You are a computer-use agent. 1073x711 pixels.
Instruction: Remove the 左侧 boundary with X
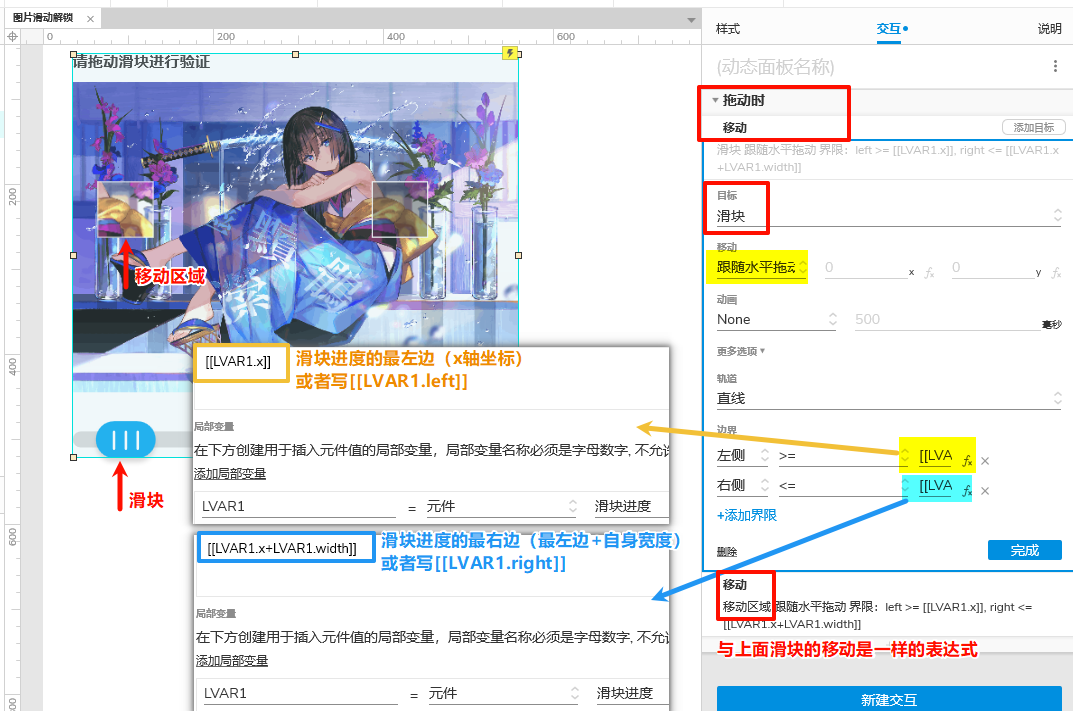pyautogui.click(x=985, y=461)
